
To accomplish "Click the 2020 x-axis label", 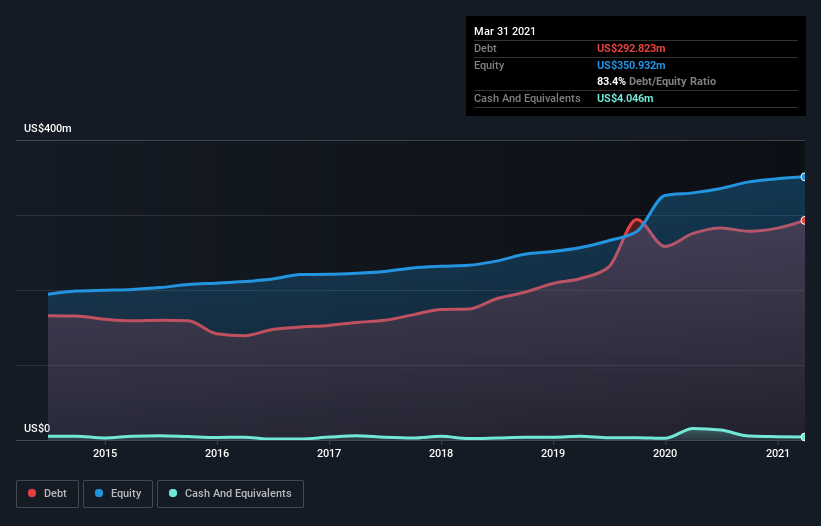I will pos(665,453).
